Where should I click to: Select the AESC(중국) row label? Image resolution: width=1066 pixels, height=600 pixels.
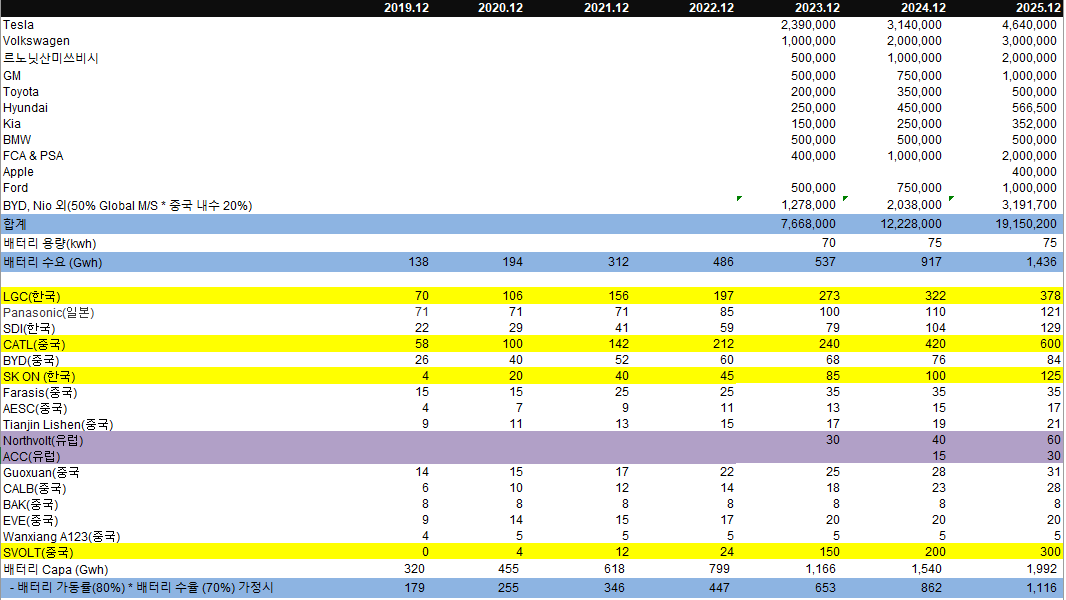[x=35, y=409]
